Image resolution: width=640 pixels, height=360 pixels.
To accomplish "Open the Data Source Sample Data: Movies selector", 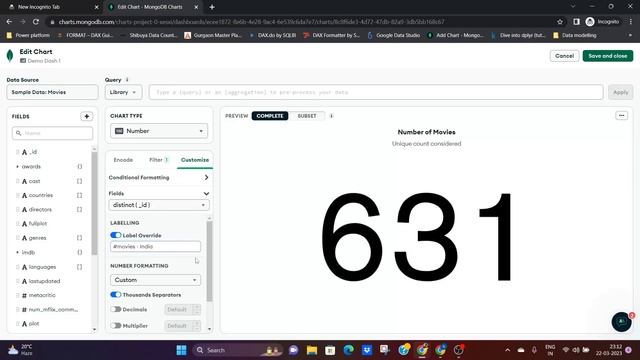I will [x=52, y=92].
